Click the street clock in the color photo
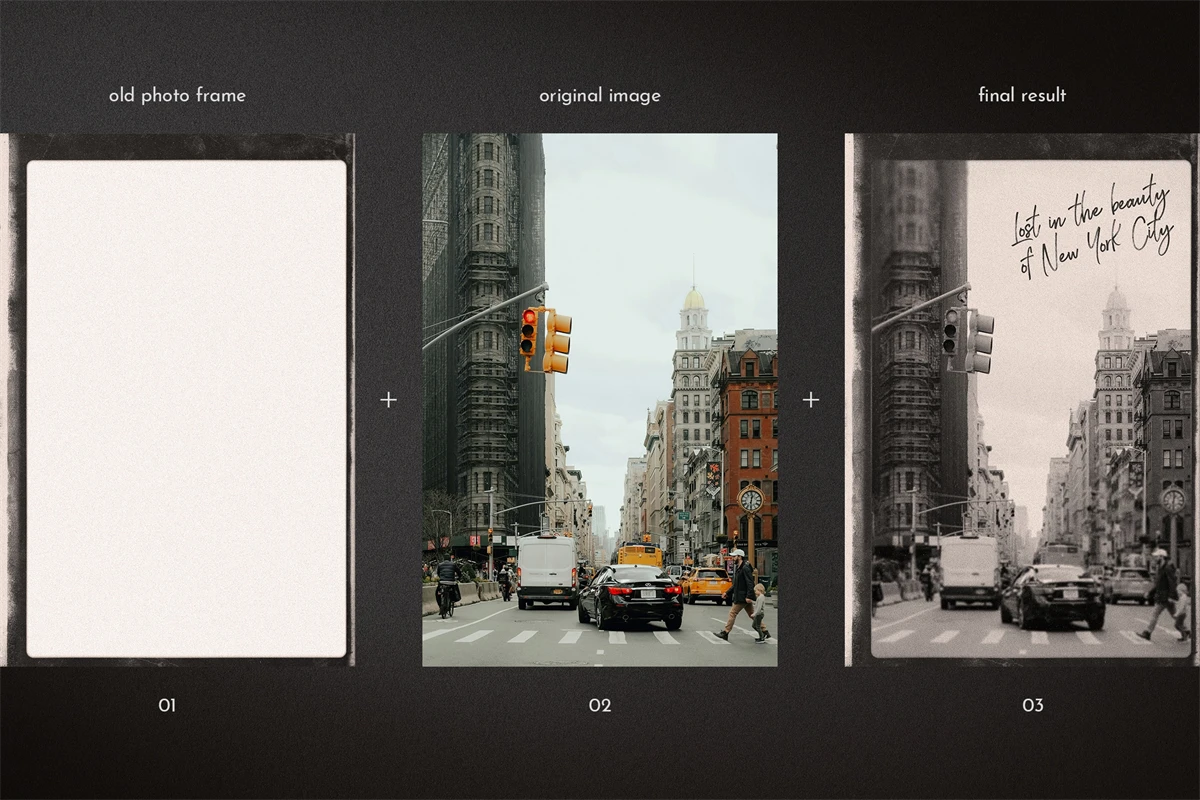Screen dimensions: 1200x800 click(x=750, y=500)
